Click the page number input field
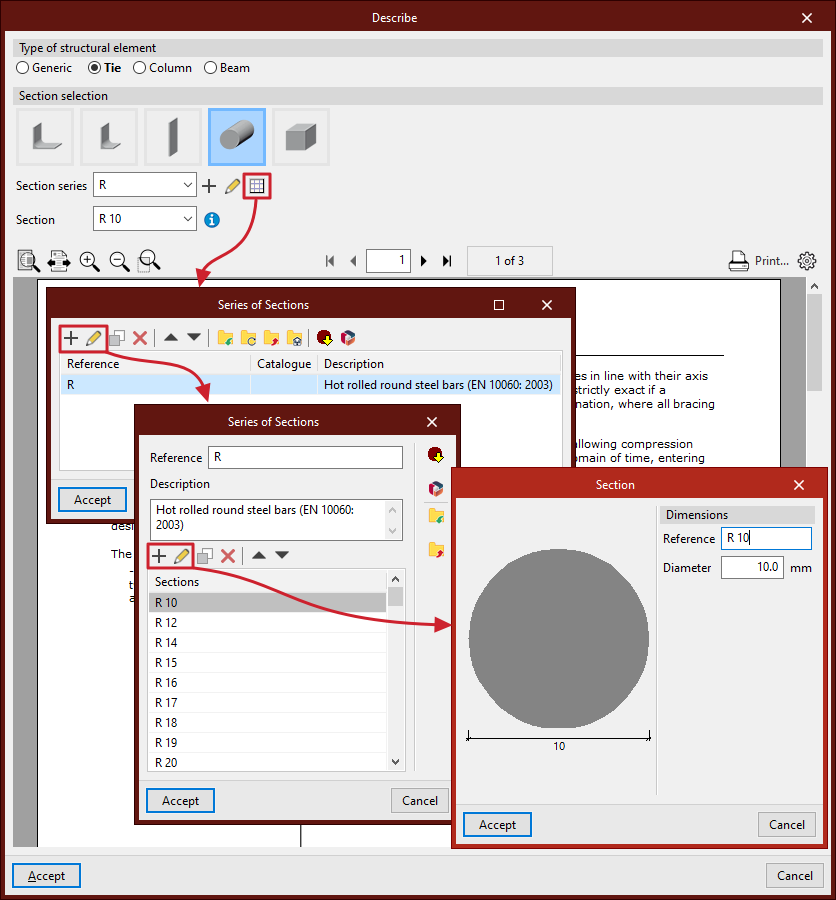This screenshot has width=836, height=900. pyautogui.click(x=388, y=261)
